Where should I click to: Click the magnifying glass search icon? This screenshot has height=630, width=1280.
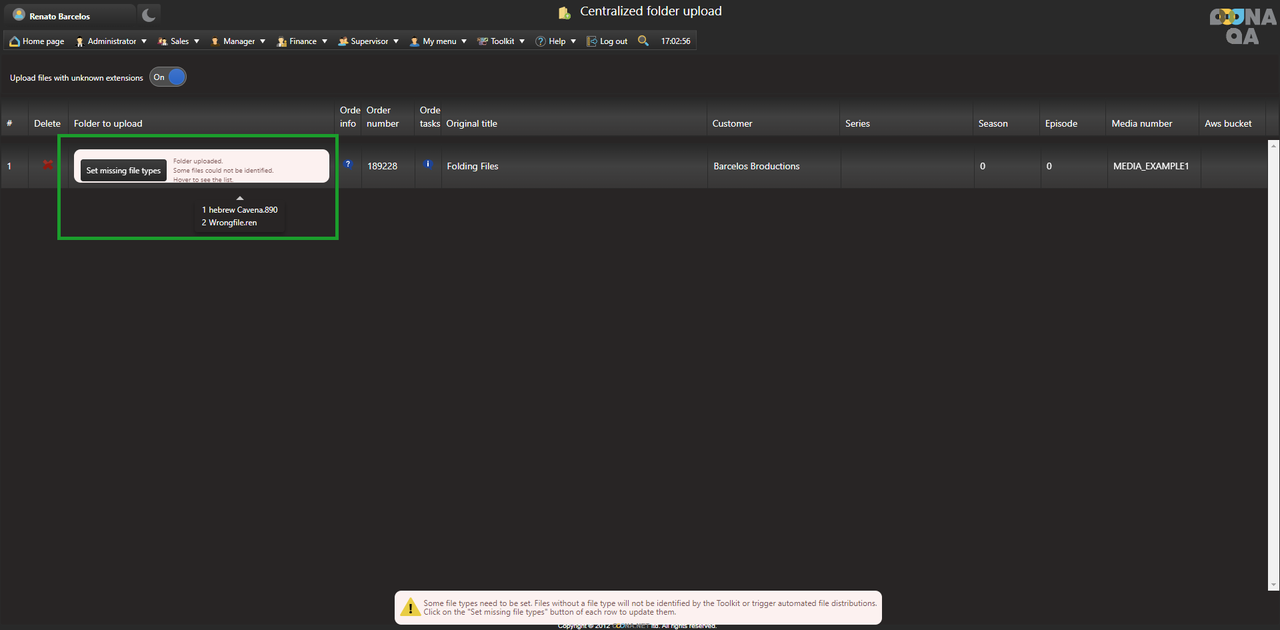643,41
